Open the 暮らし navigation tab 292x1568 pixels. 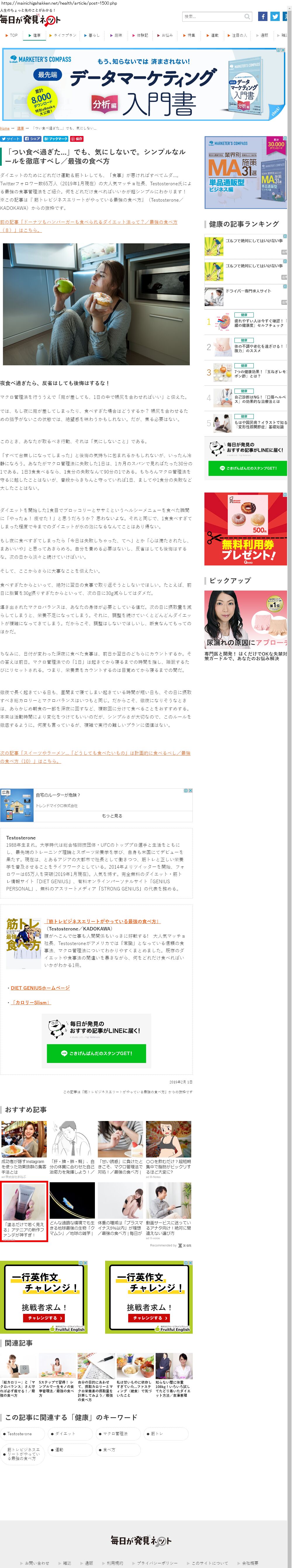[x=91, y=35]
